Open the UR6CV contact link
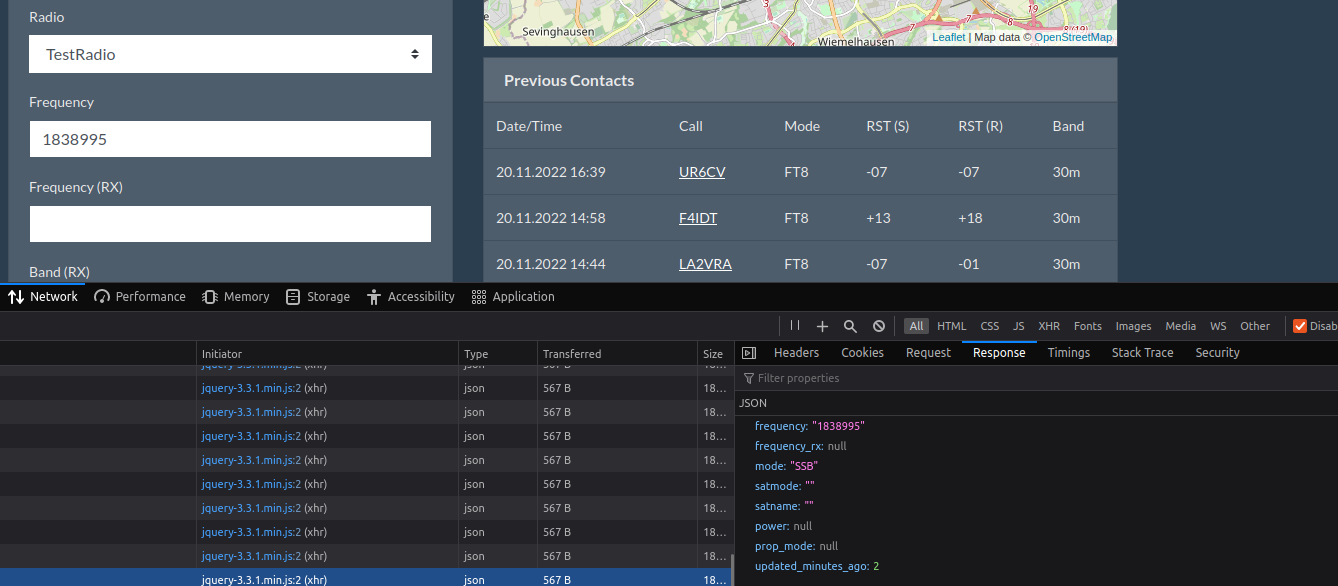 [702, 171]
